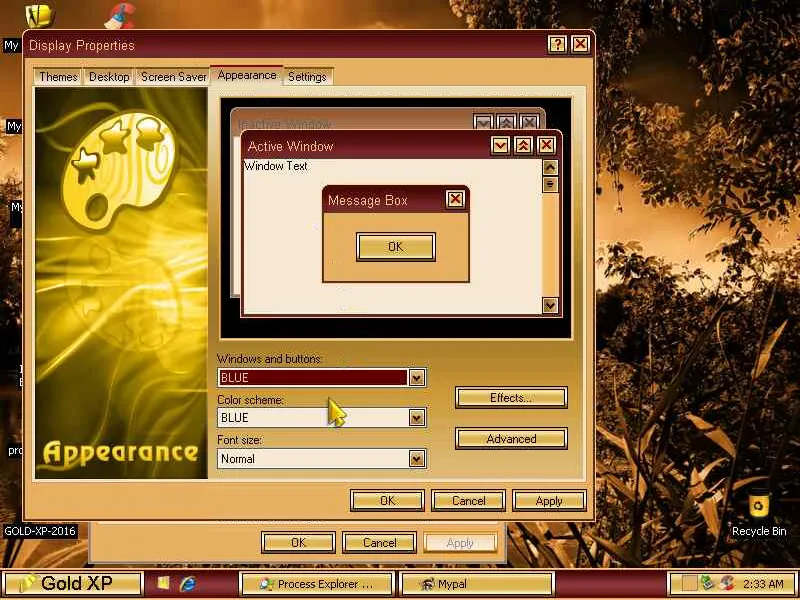Image resolution: width=800 pixels, height=600 pixels.
Task: Click the Effects... button
Action: (x=511, y=397)
